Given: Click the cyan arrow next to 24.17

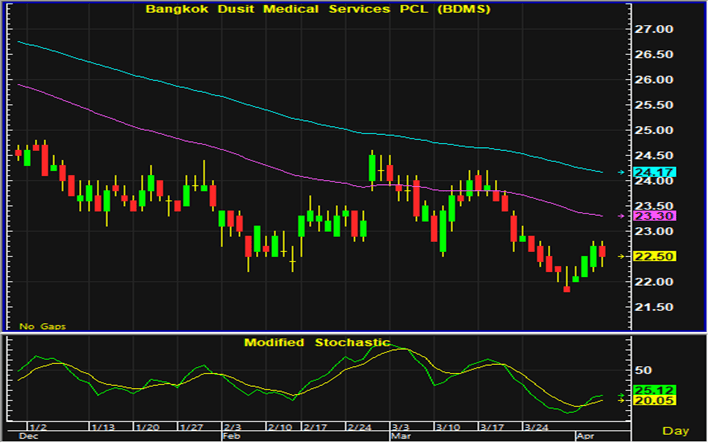Looking at the screenshot, I should tap(621, 172).
